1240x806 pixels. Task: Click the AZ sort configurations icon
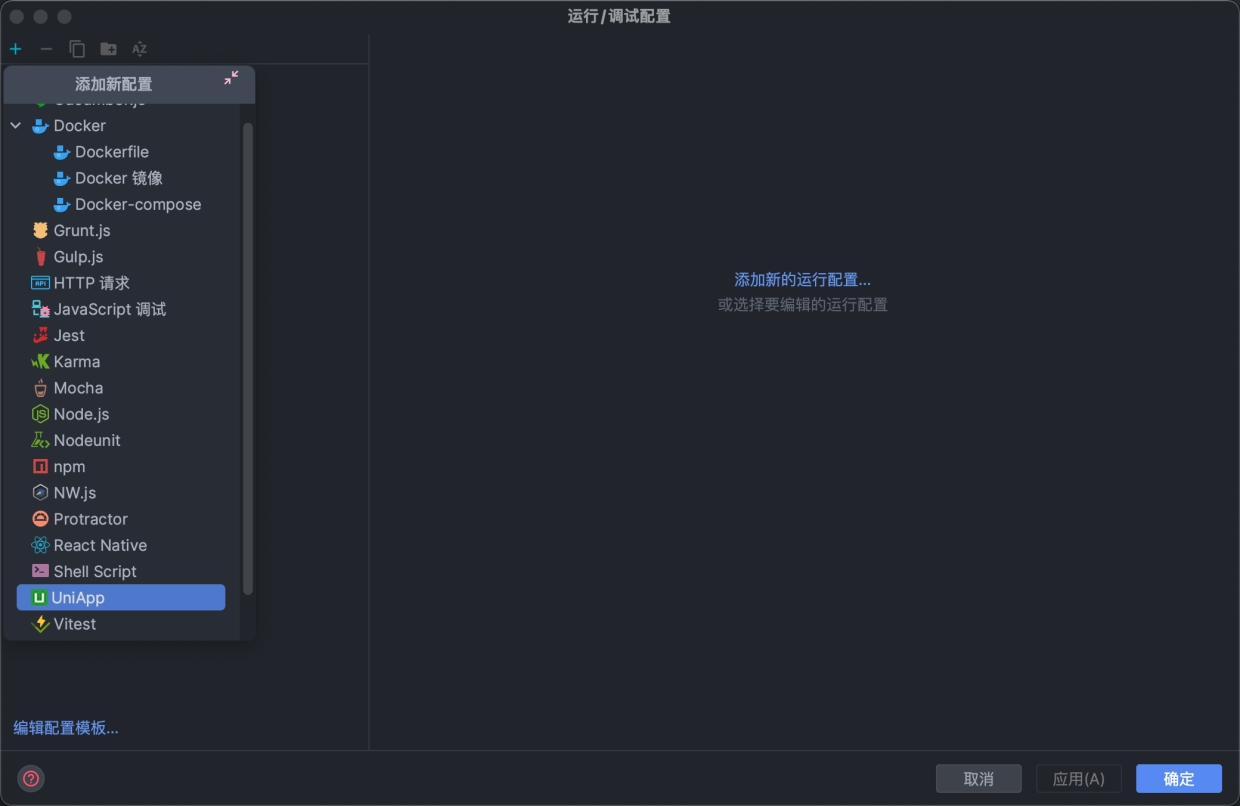click(139, 49)
